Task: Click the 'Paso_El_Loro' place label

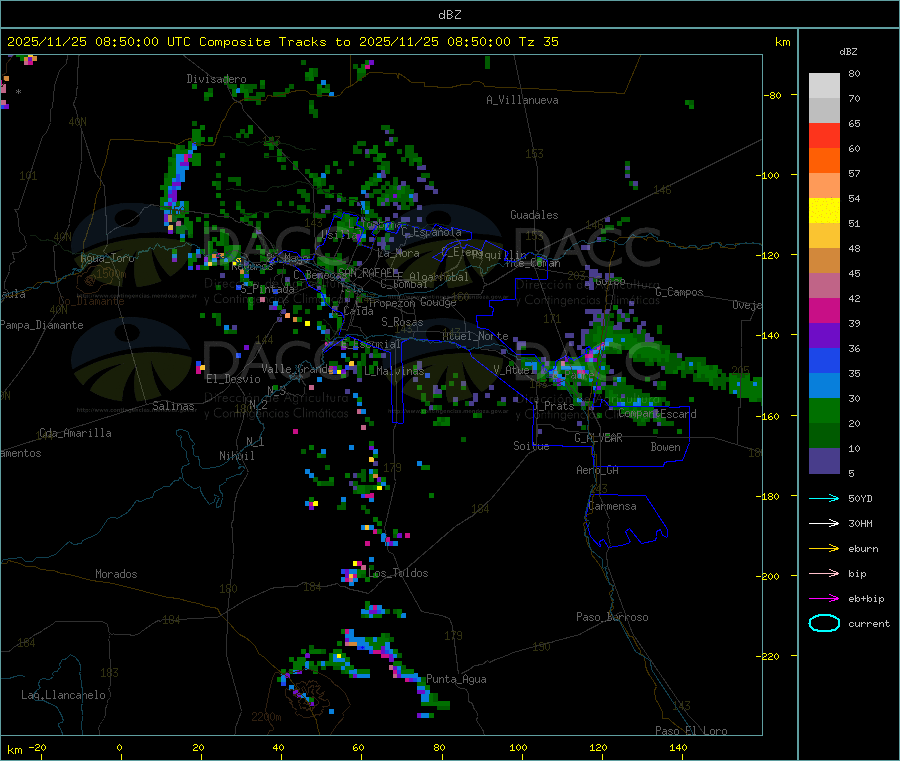Action: click(x=691, y=731)
